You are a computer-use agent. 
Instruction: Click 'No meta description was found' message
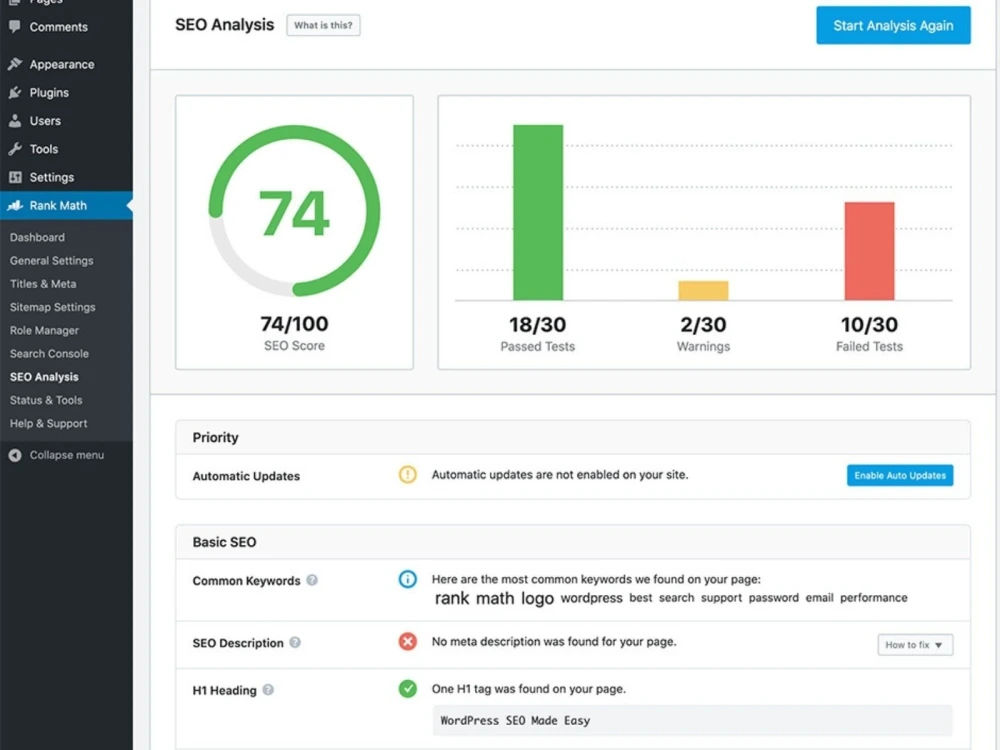554,642
